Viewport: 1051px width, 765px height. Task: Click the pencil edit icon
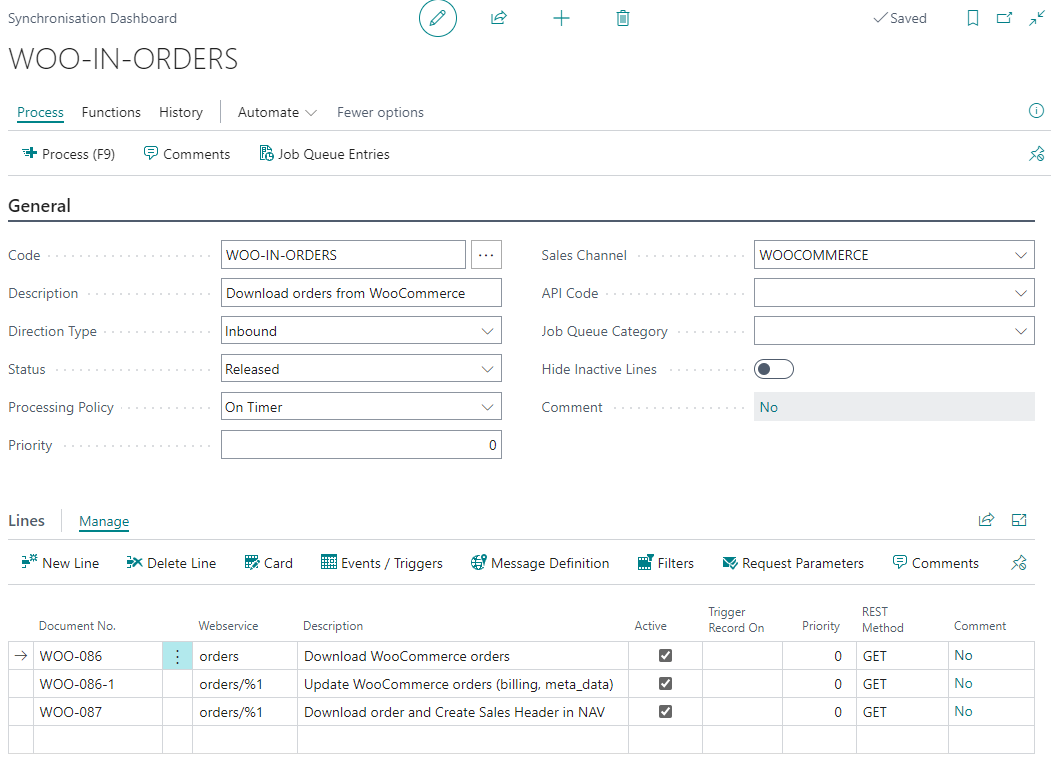click(x=438, y=18)
